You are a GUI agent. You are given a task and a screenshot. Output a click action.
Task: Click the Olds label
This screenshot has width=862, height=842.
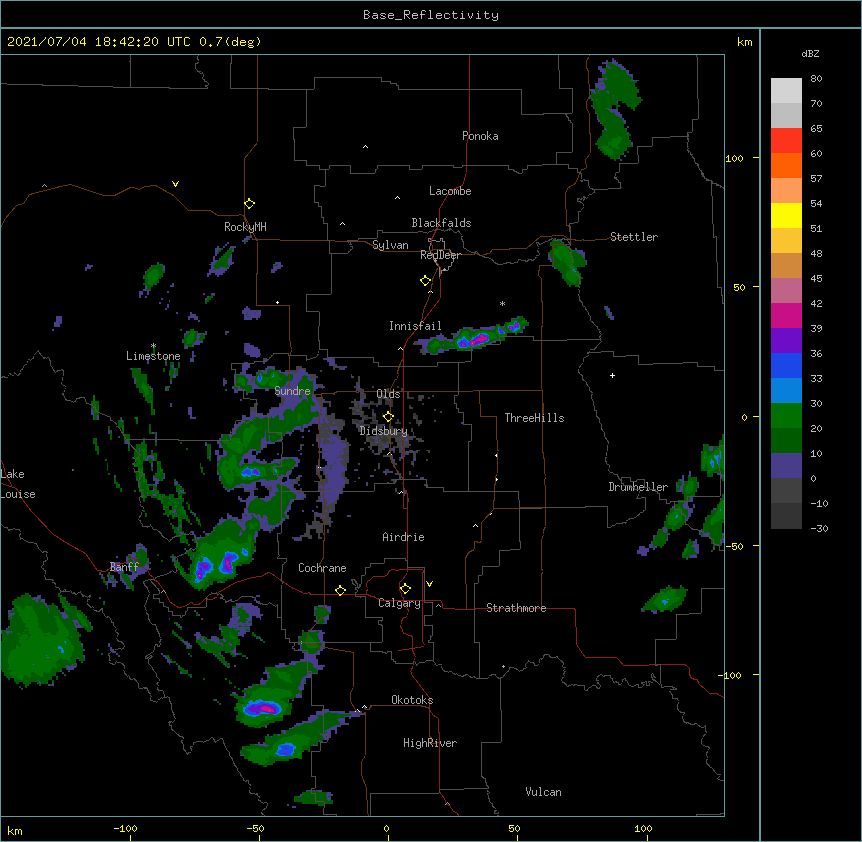tap(388, 394)
